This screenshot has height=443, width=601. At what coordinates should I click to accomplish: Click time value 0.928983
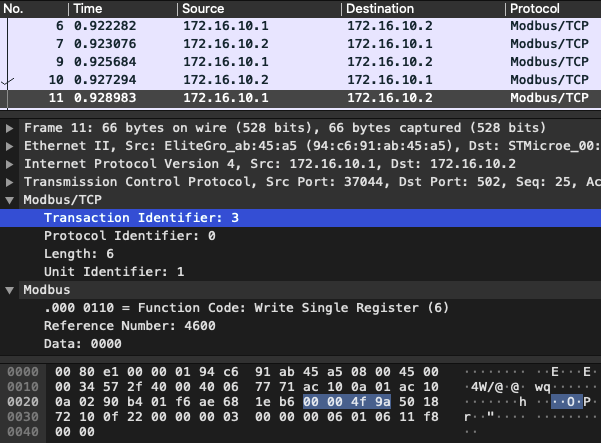pos(105,98)
